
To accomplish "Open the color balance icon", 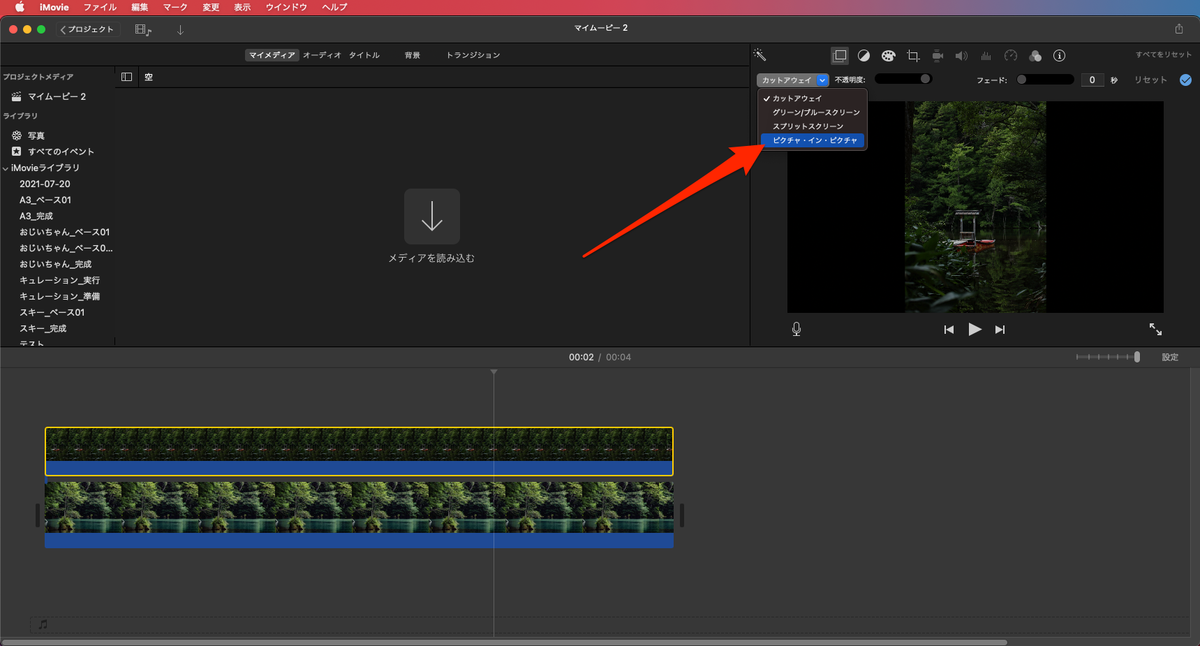I will pyautogui.click(x=864, y=56).
